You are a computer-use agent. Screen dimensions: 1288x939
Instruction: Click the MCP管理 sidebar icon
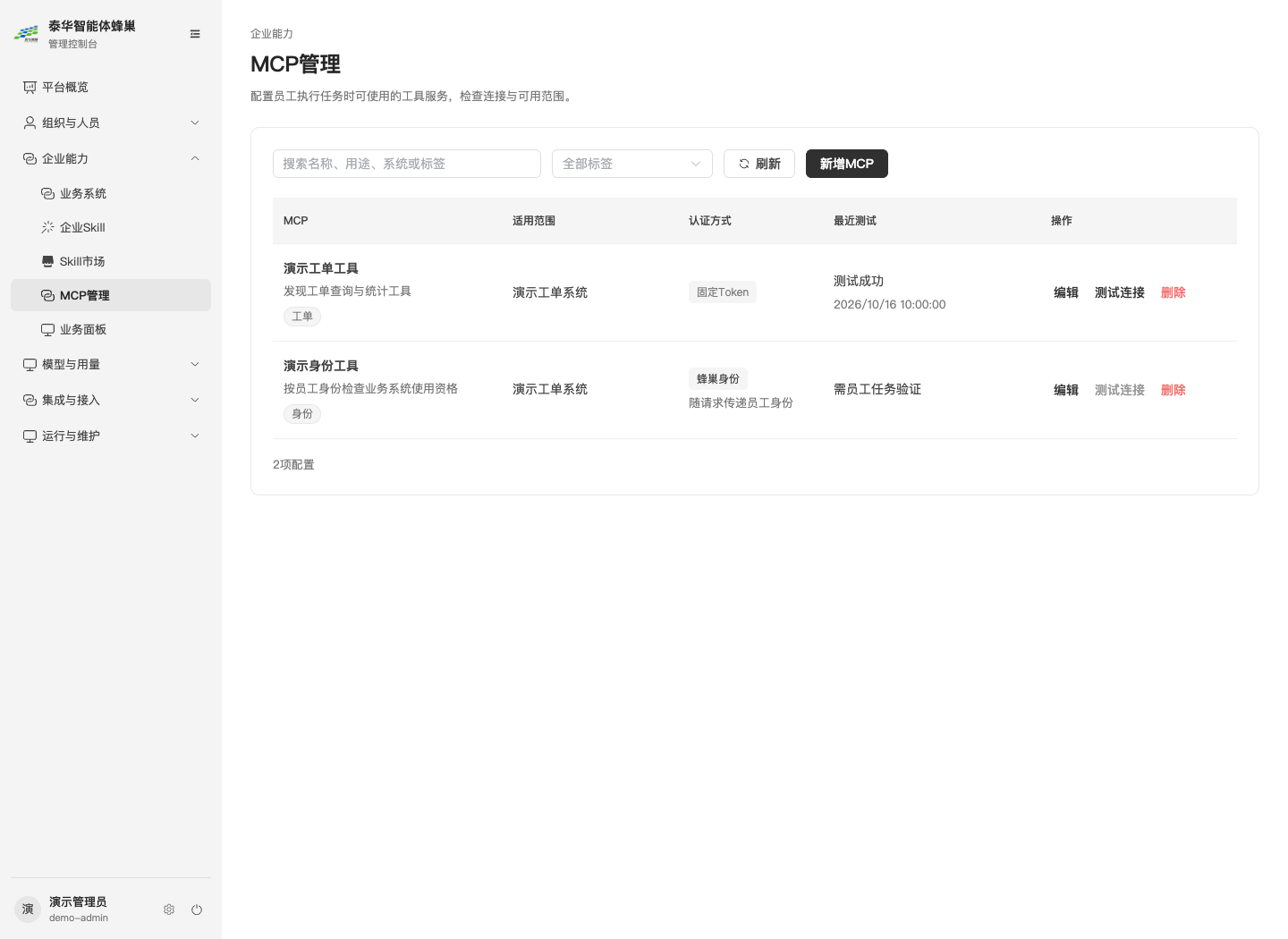47,295
